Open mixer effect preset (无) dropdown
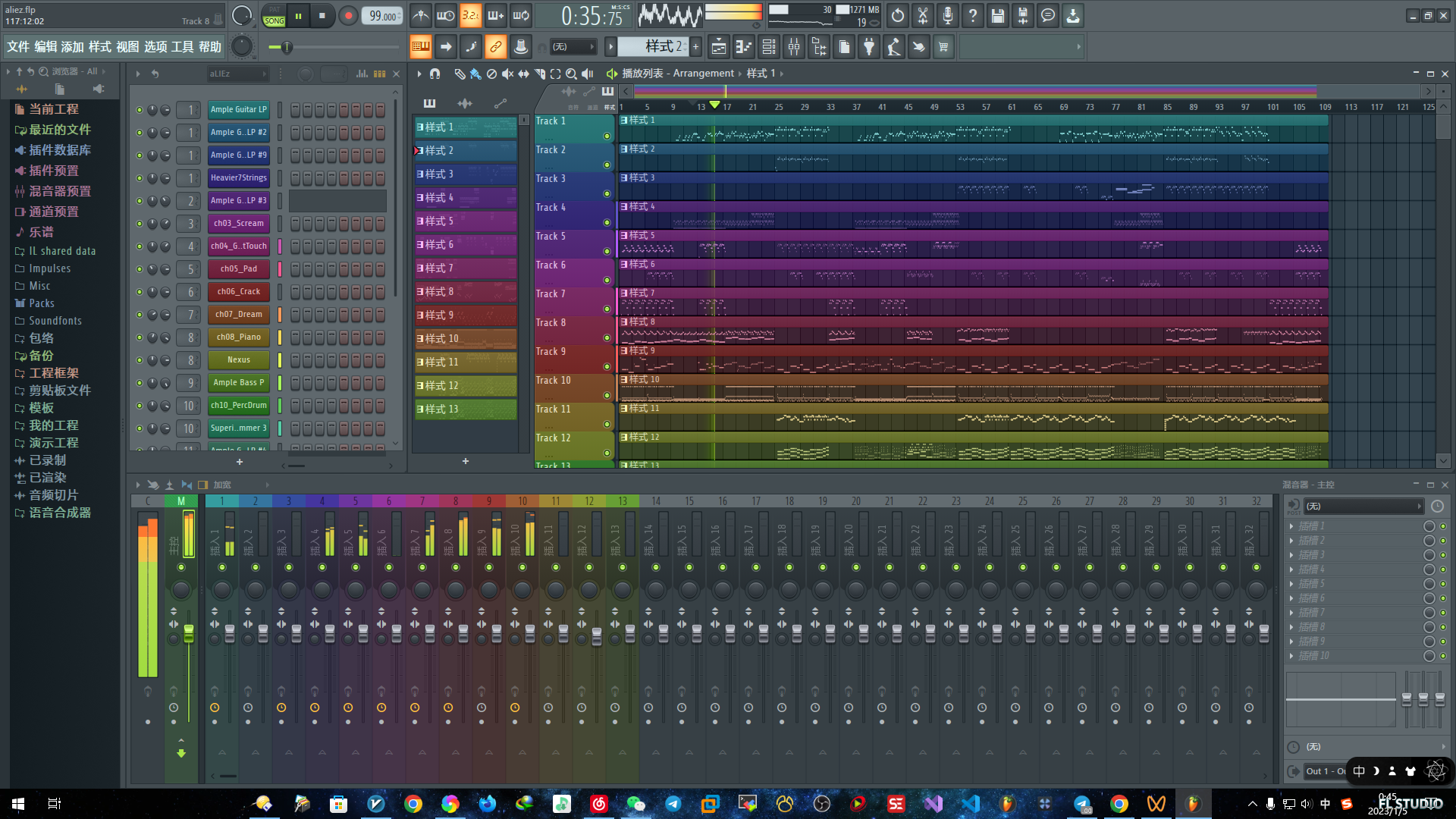The image size is (1456, 819). click(x=1363, y=506)
